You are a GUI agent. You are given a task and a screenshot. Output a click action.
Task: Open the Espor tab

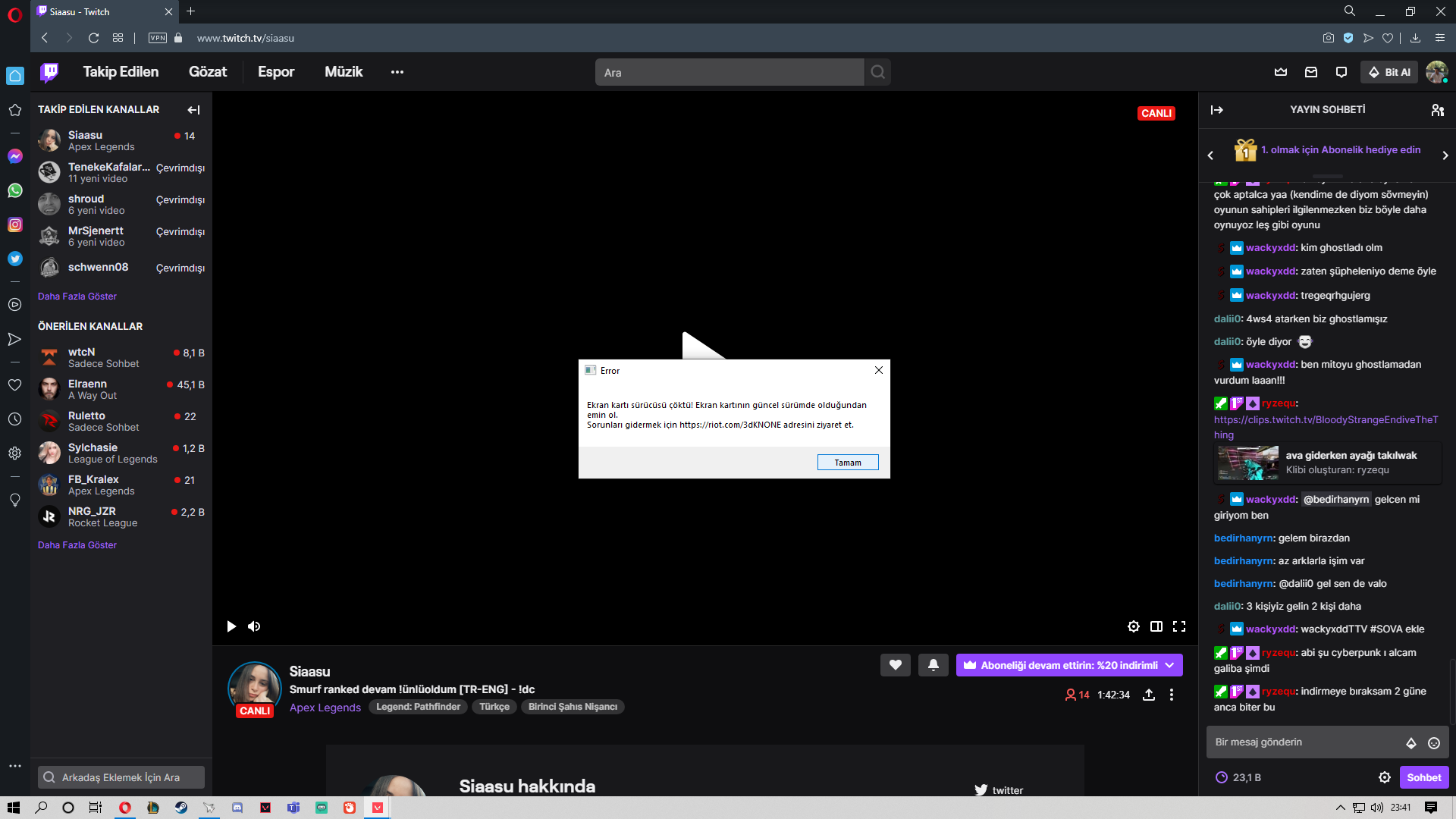pyautogui.click(x=276, y=72)
